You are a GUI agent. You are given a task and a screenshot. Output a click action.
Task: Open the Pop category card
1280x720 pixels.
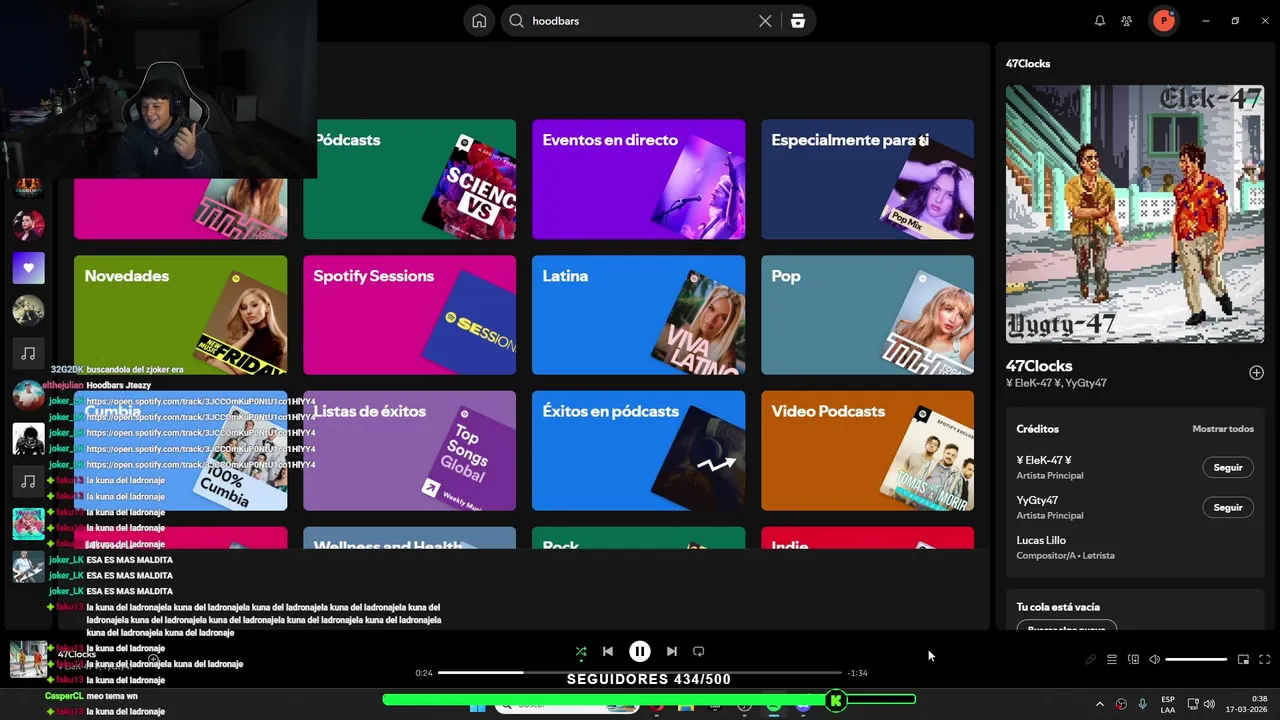[x=867, y=315]
